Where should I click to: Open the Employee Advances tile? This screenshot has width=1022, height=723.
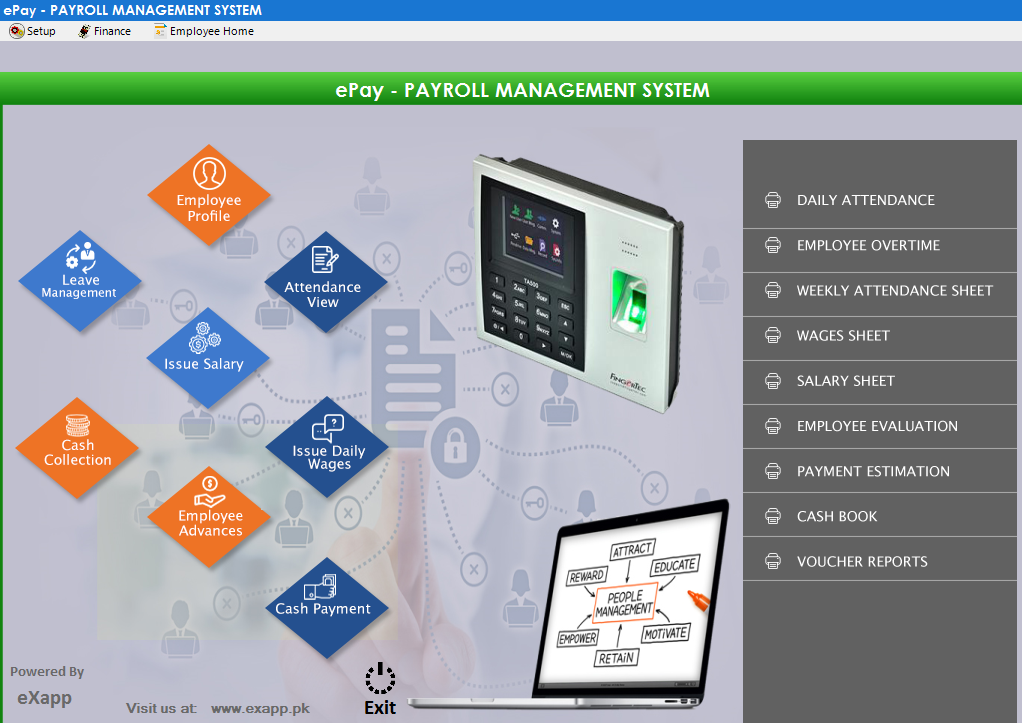[210, 512]
